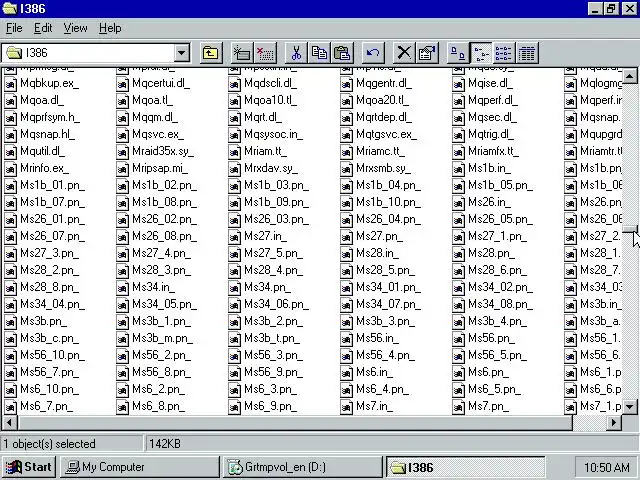Select the file name Ms3b_m.pn_
Screen dimensions: 640x480
click(x=162, y=339)
